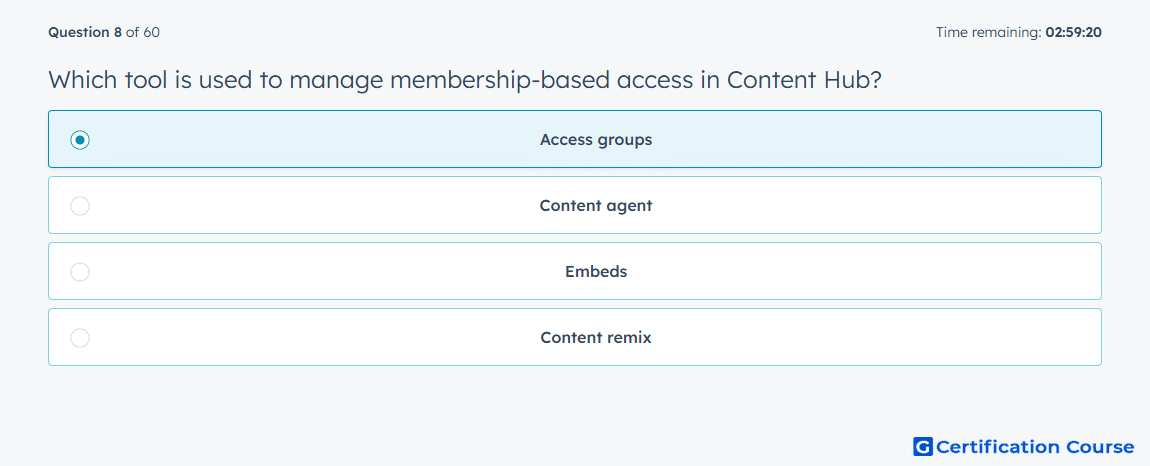Pick the Embeds radio button
The width and height of the screenshot is (1150, 466).
click(80, 272)
